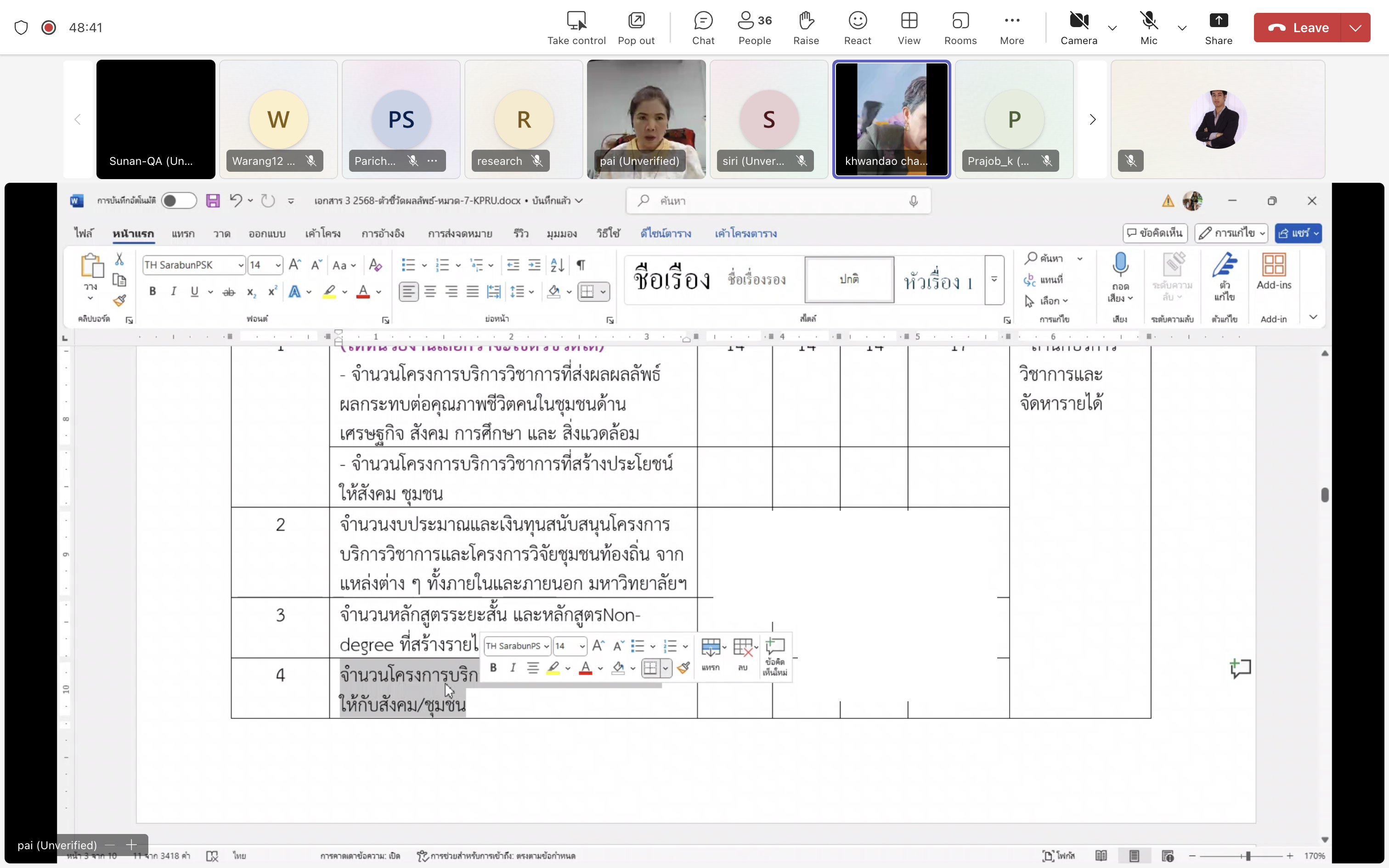Image resolution: width=1389 pixels, height=868 pixels.
Task: Switch to the เค้าโครง (Layout) tab
Action: (322, 233)
